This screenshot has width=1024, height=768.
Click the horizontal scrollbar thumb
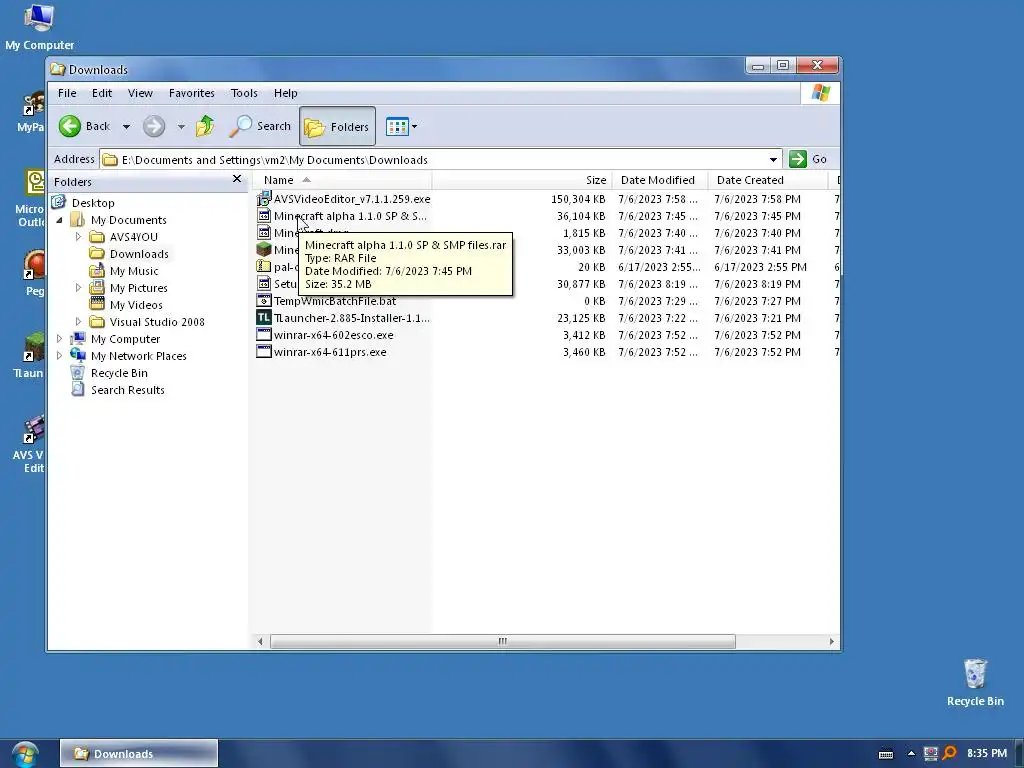point(503,641)
